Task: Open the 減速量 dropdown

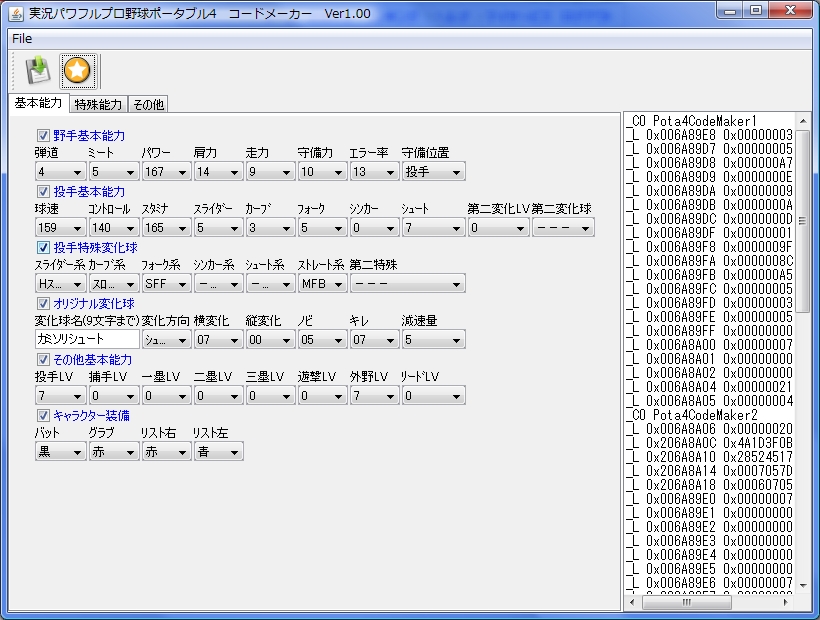Action: [x=433, y=339]
